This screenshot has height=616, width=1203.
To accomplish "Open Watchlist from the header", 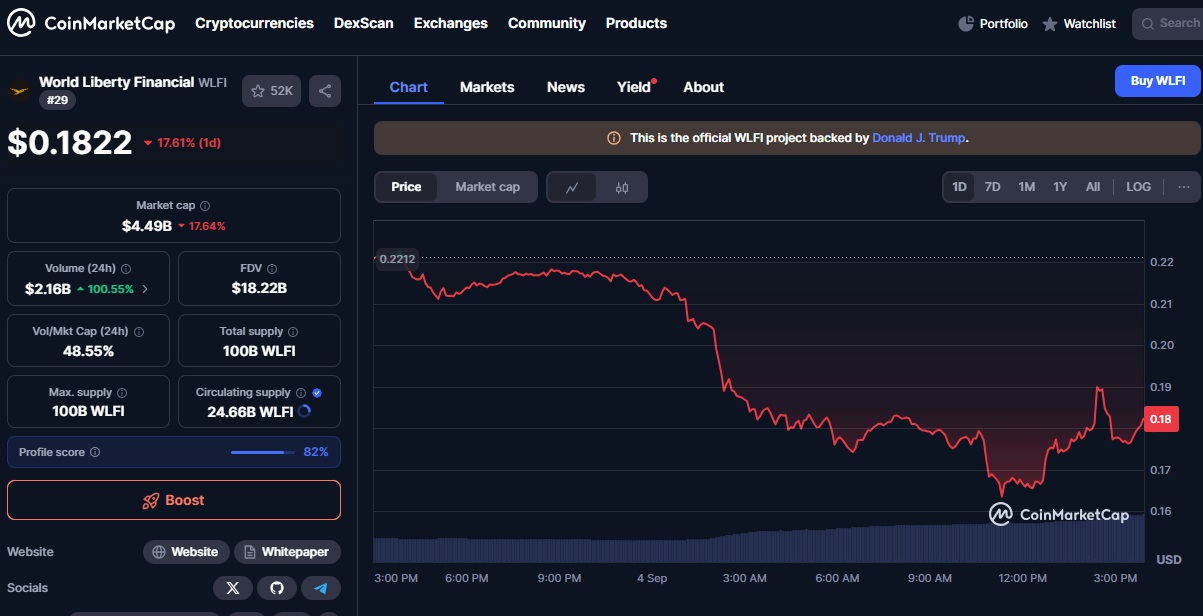I will click(x=1079, y=23).
